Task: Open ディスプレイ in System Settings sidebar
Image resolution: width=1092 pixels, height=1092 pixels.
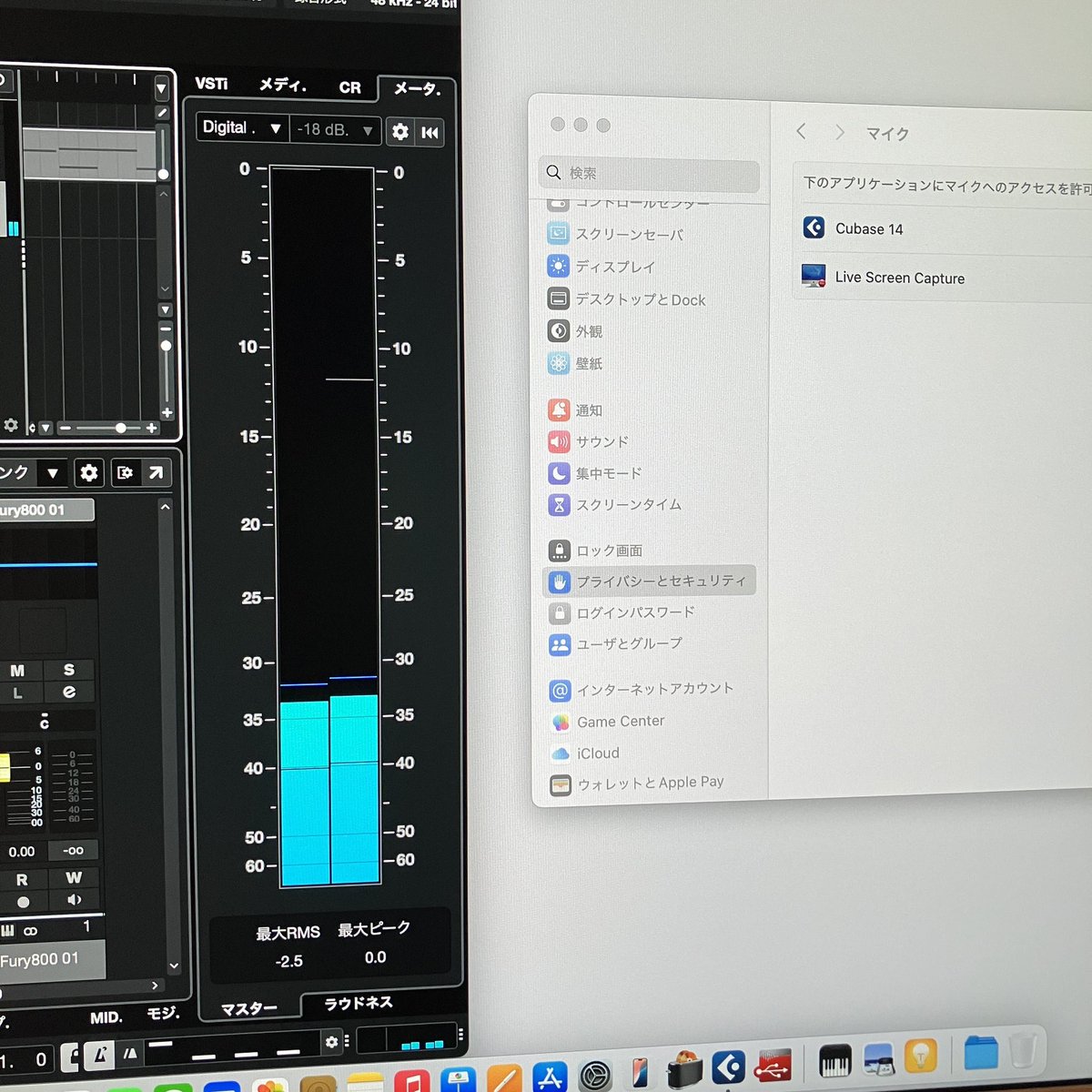Action: [x=615, y=267]
